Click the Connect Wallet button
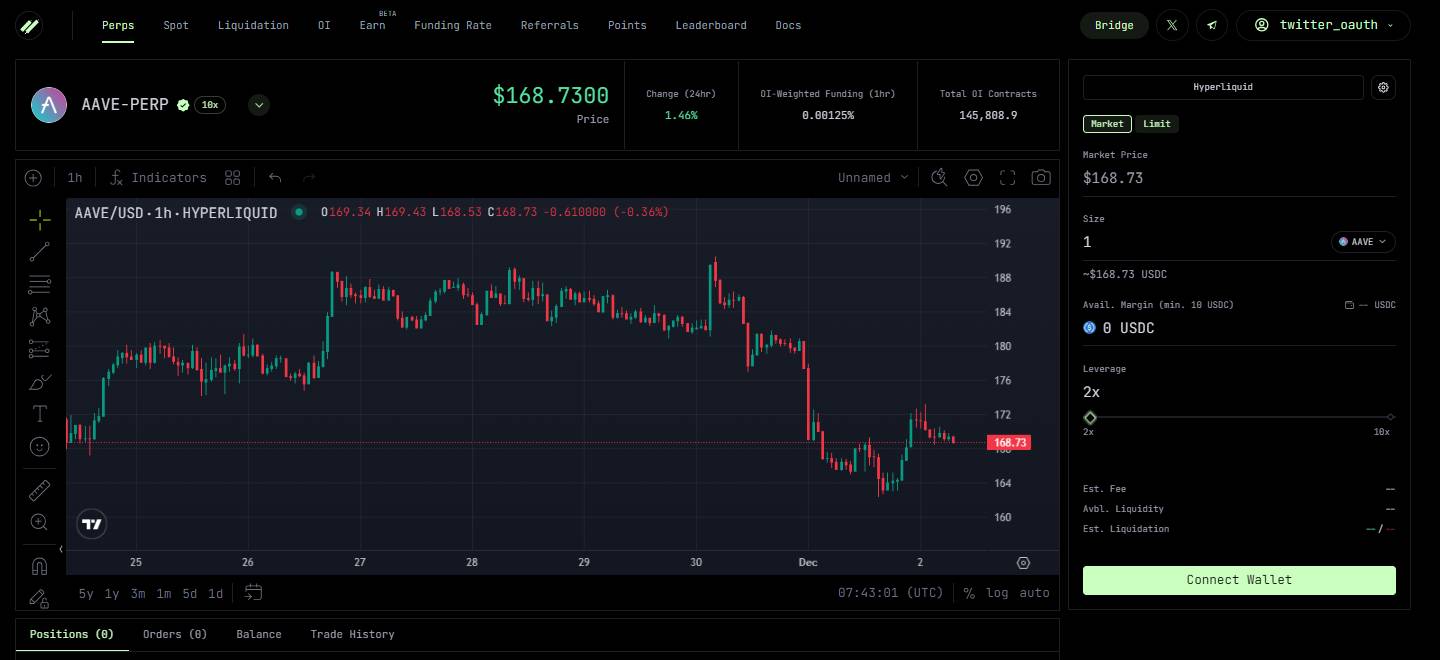Screen dimensions: 1440x660 1239,580
